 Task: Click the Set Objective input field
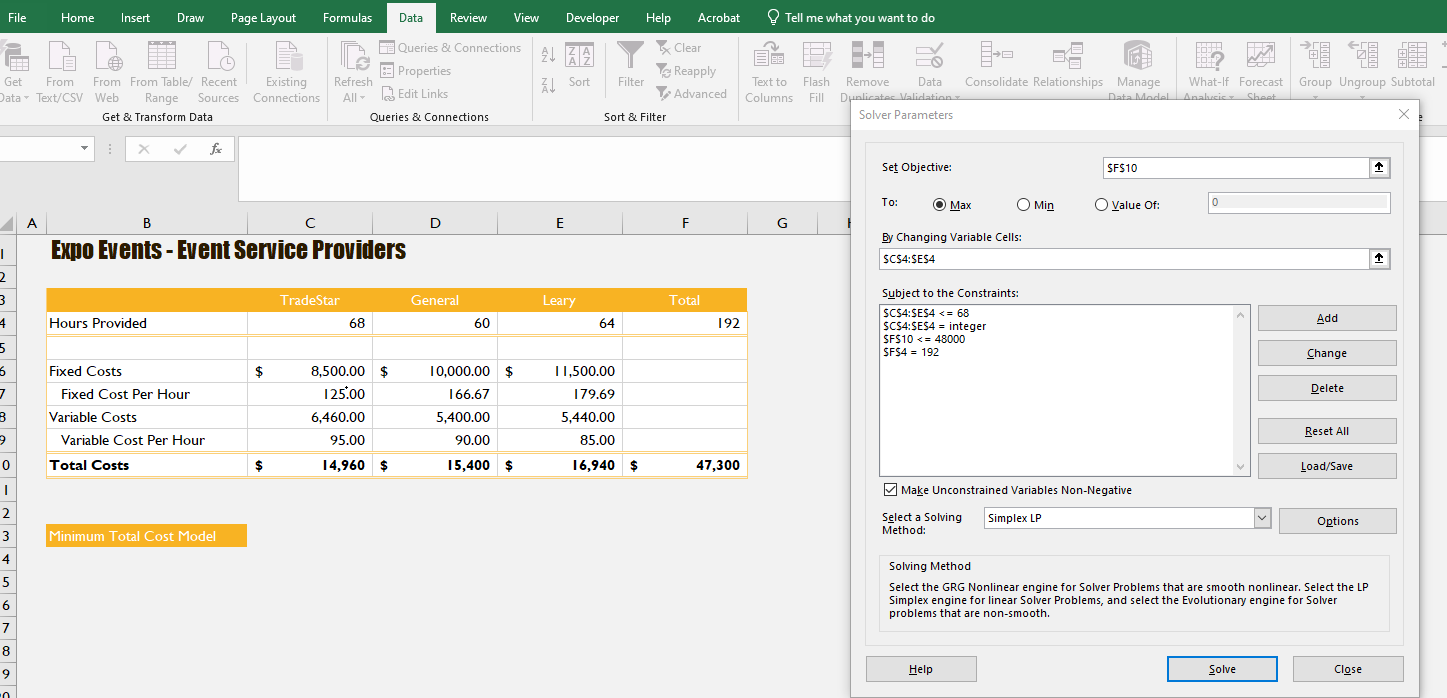click(x=1234, y=168)
